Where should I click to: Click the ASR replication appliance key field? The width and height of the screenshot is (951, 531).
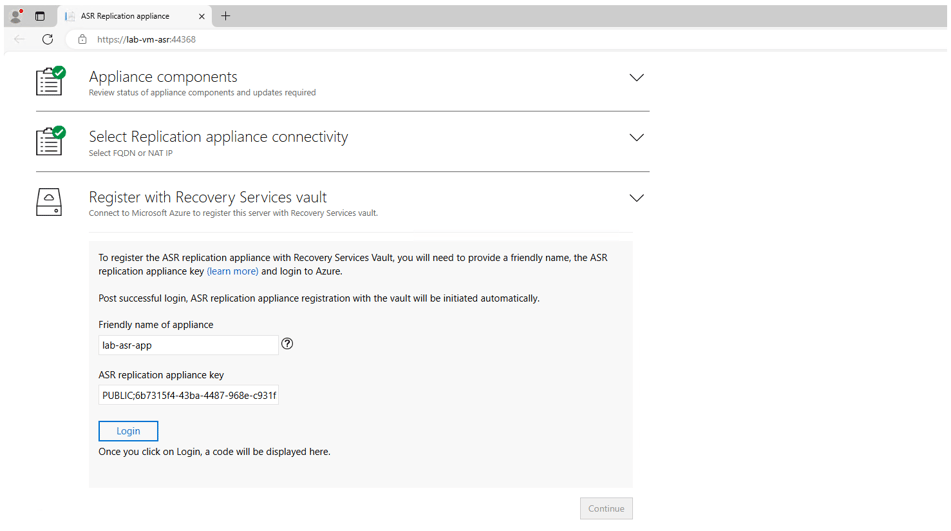[188, 395]
